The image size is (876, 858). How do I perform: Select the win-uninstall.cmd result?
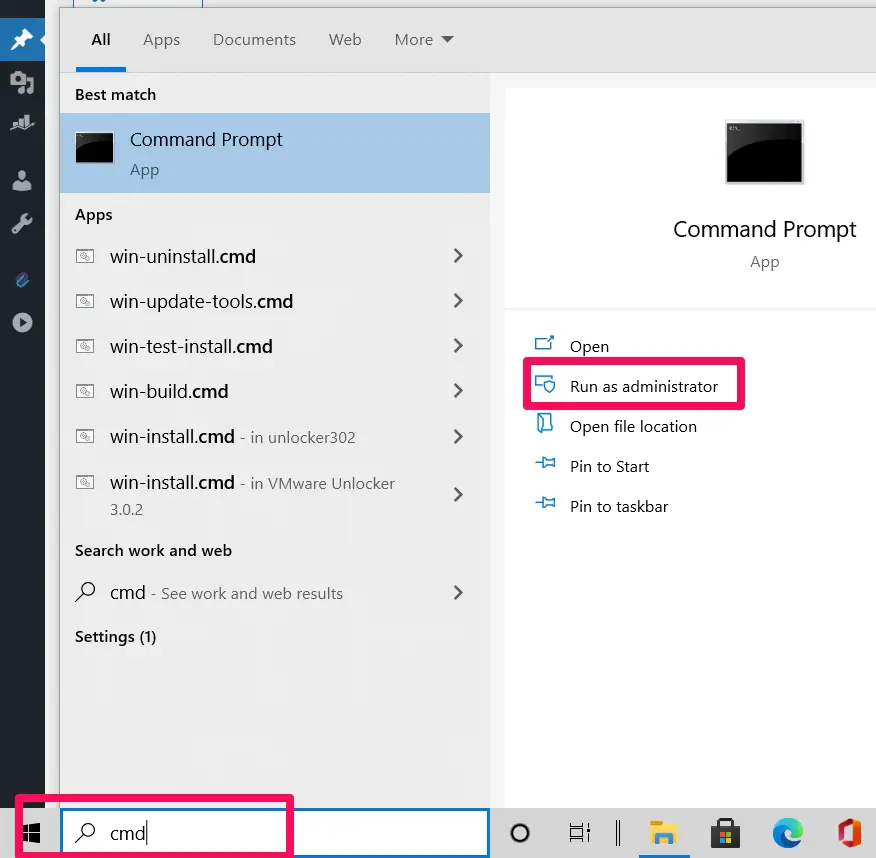pyautogui.click(x=275, y=256)
